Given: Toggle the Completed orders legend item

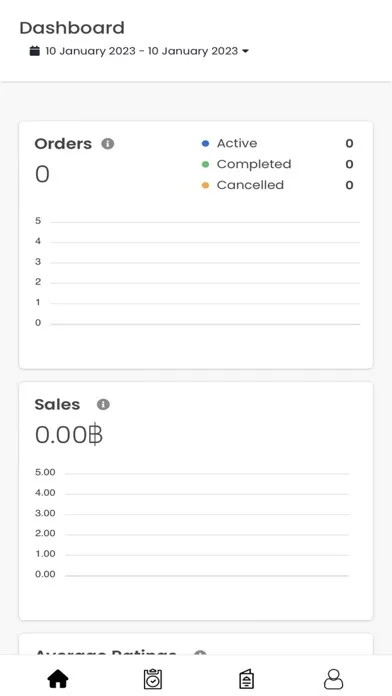Looking at the screenshot, I should point(277,164).
